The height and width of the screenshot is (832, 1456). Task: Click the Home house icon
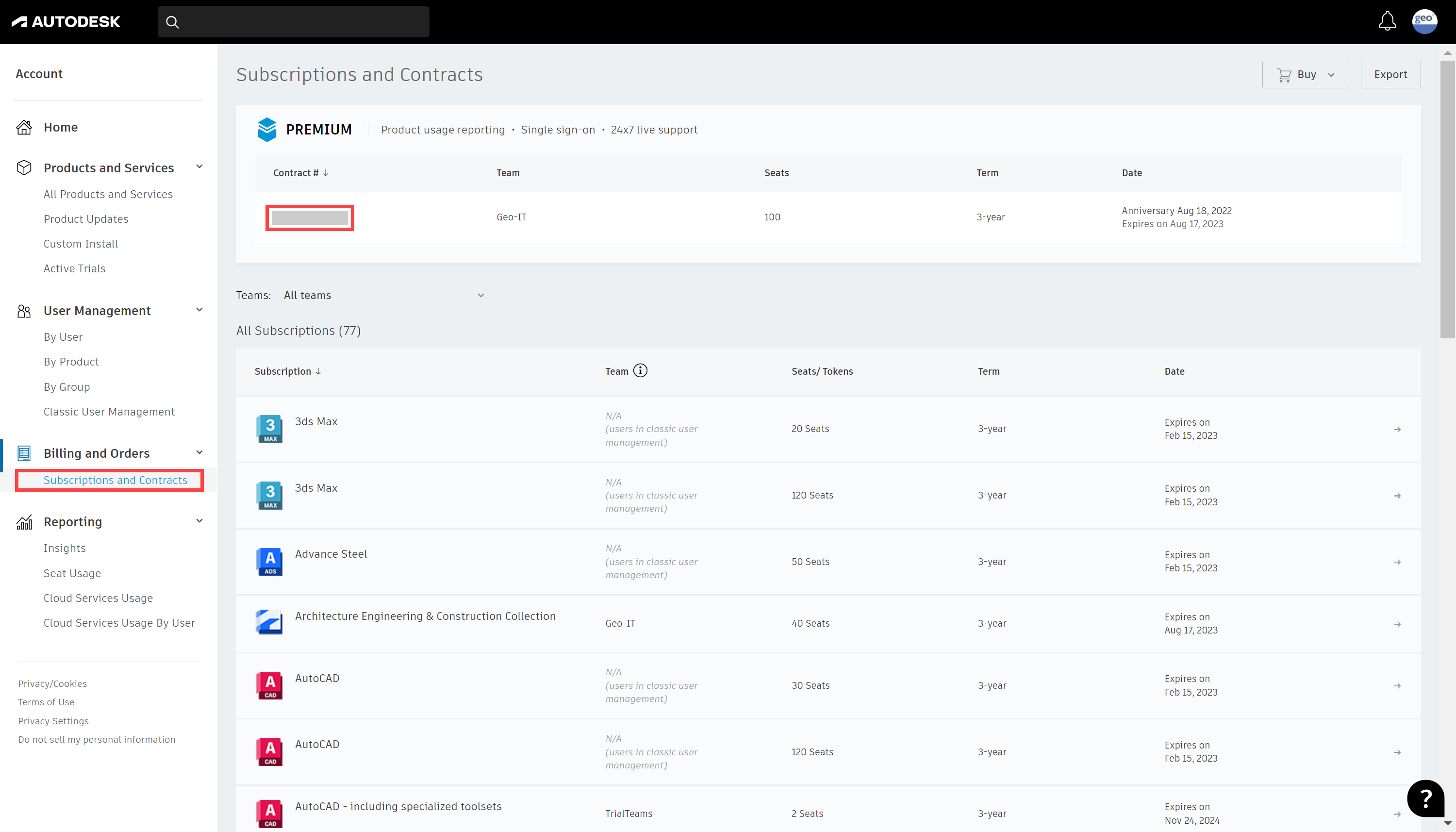(x=24, y=127)
